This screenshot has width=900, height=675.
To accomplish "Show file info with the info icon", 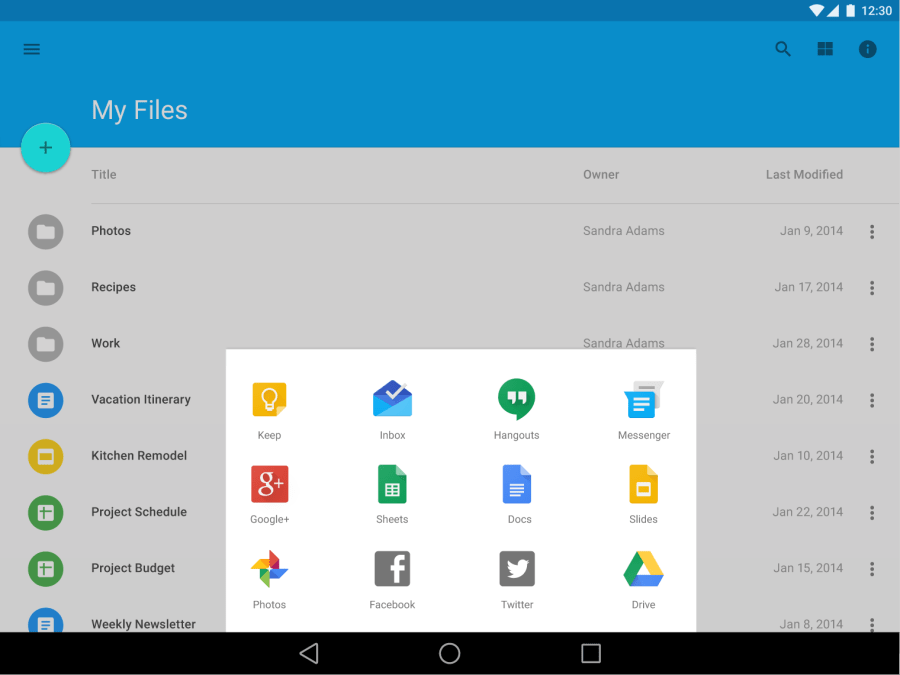I will pyautogui.click(x=868, y=49).
